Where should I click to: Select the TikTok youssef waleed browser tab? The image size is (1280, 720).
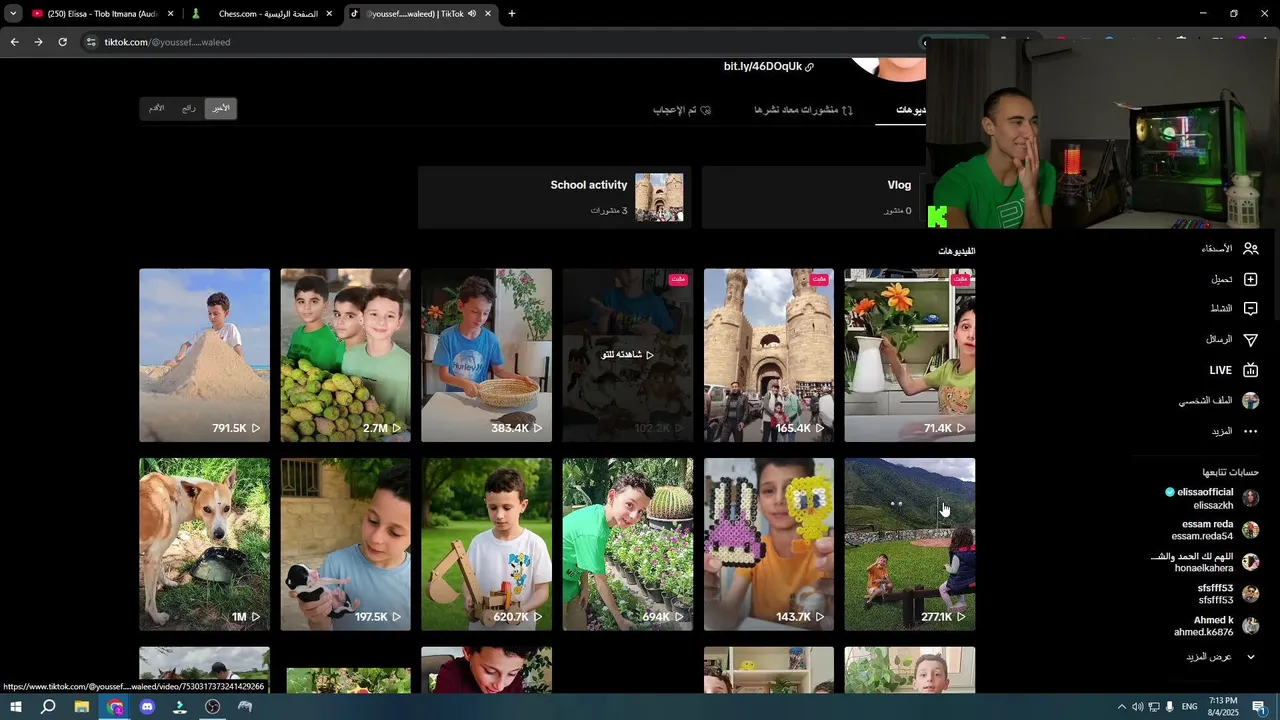[x=420, y=14]
